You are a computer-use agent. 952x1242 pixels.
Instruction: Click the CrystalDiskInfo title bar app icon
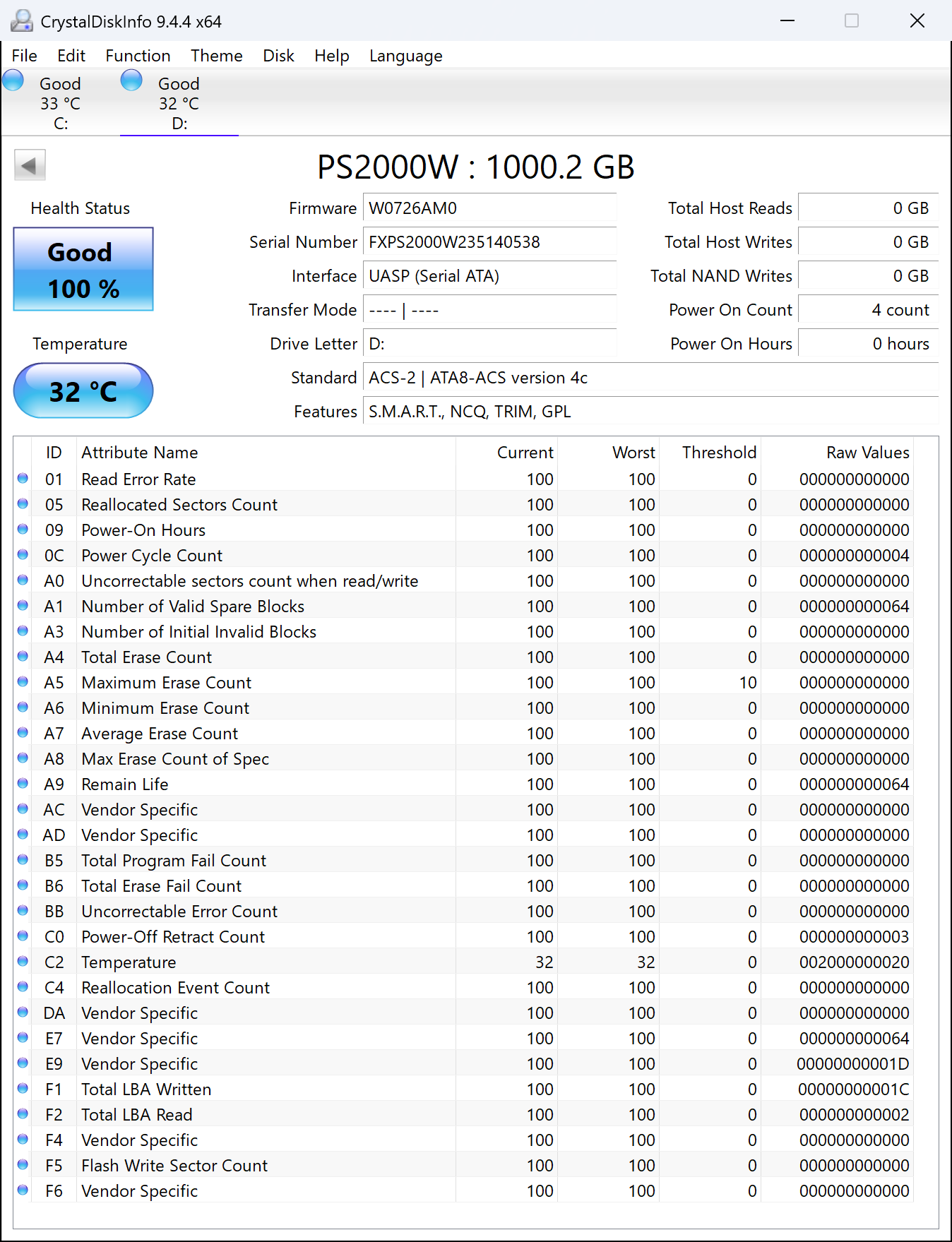pyautogui.click(x=22, y=21)
